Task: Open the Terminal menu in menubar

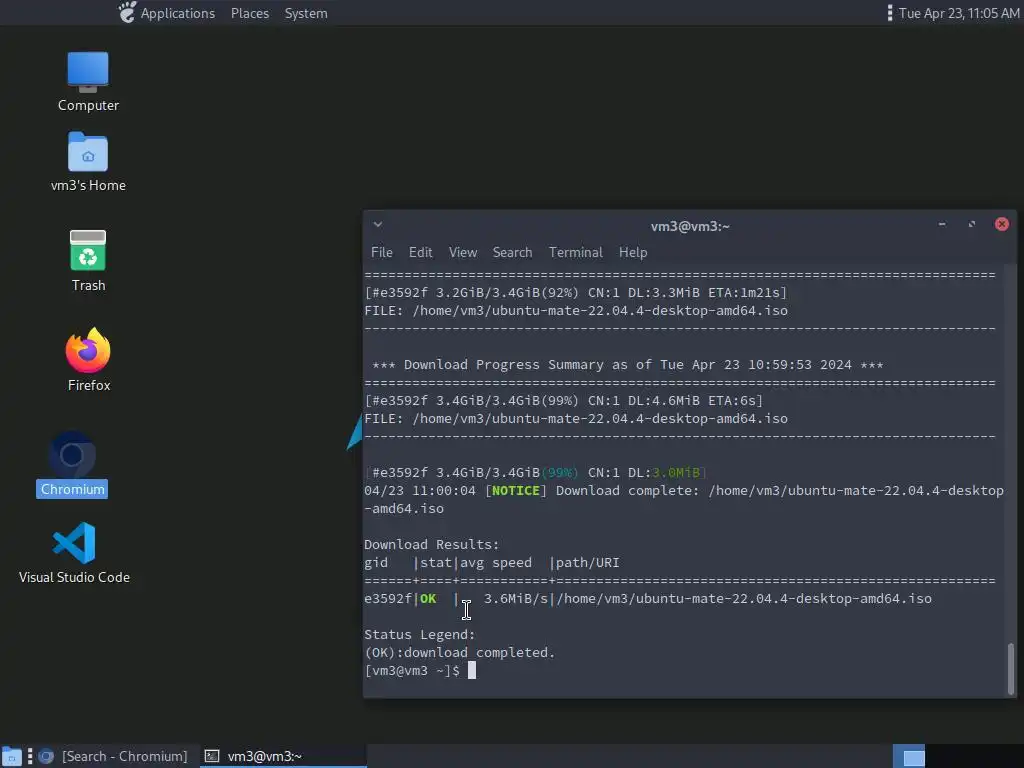Action: (575, 252)
